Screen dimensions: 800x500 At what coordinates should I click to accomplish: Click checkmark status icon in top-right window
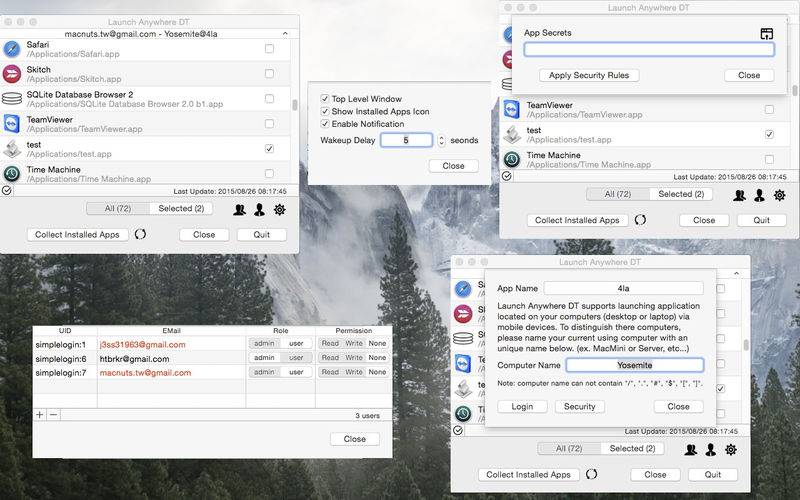tap(507, 176)
